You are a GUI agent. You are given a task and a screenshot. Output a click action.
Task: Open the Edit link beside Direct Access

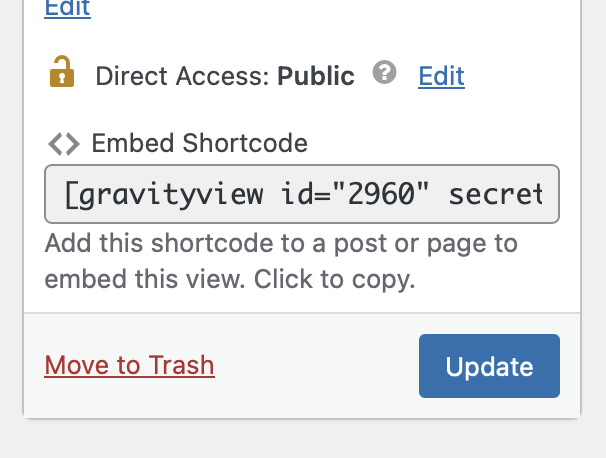tap(441, 75)
